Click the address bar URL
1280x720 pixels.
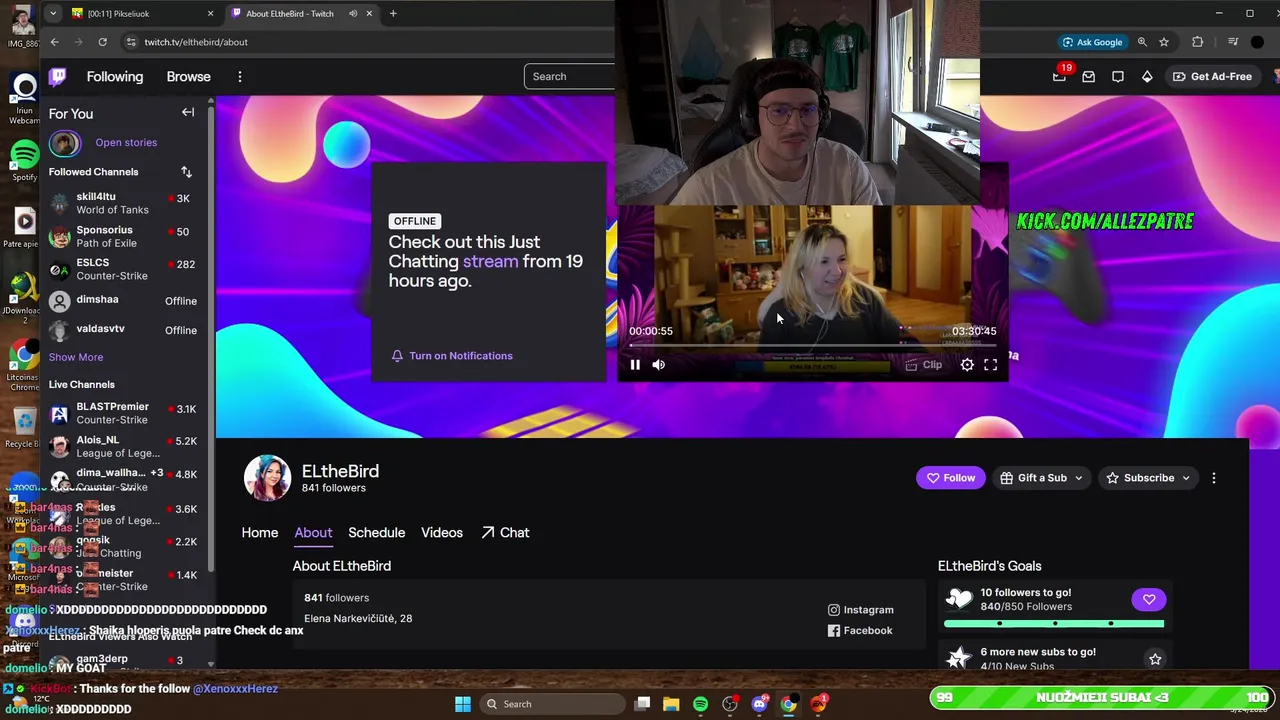196,42
